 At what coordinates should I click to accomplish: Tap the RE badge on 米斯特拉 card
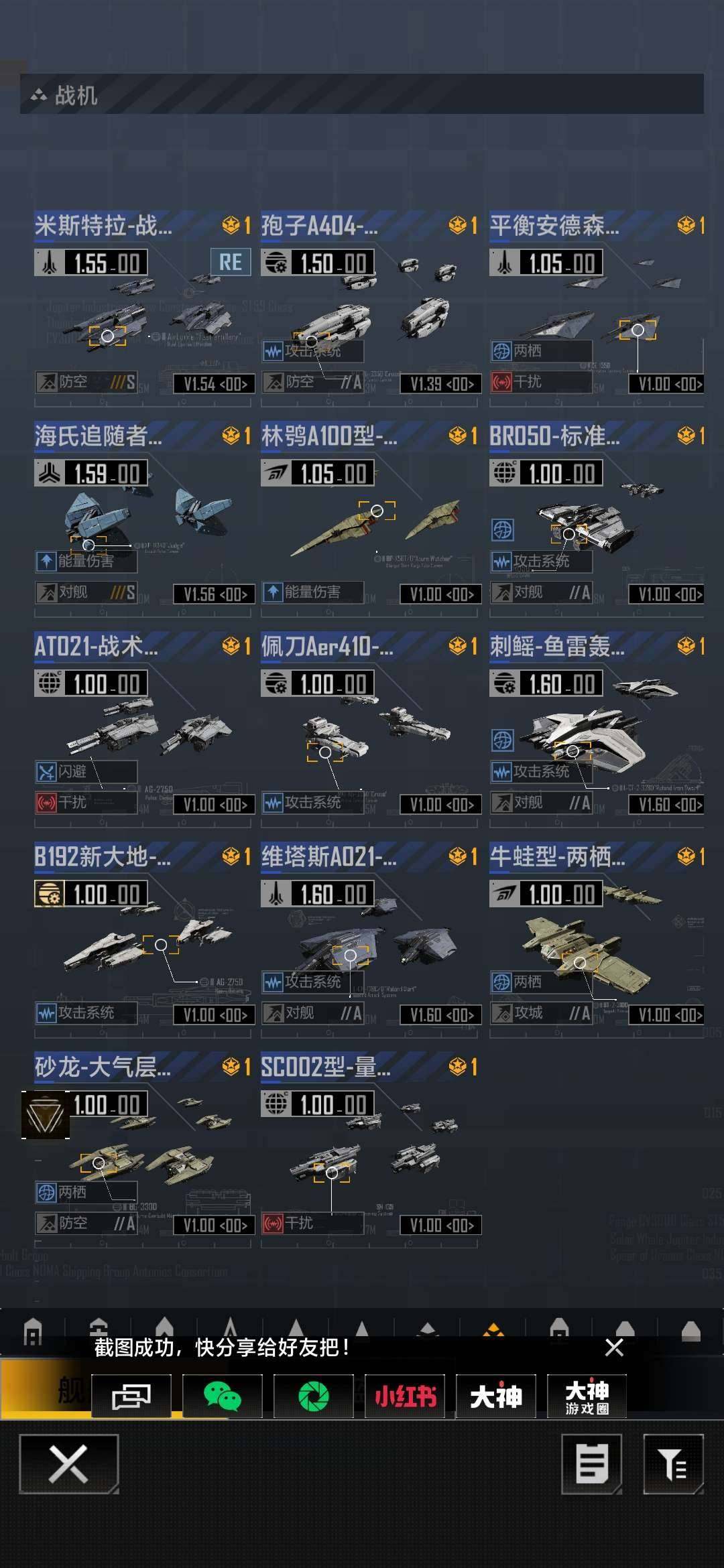(231, 262)
